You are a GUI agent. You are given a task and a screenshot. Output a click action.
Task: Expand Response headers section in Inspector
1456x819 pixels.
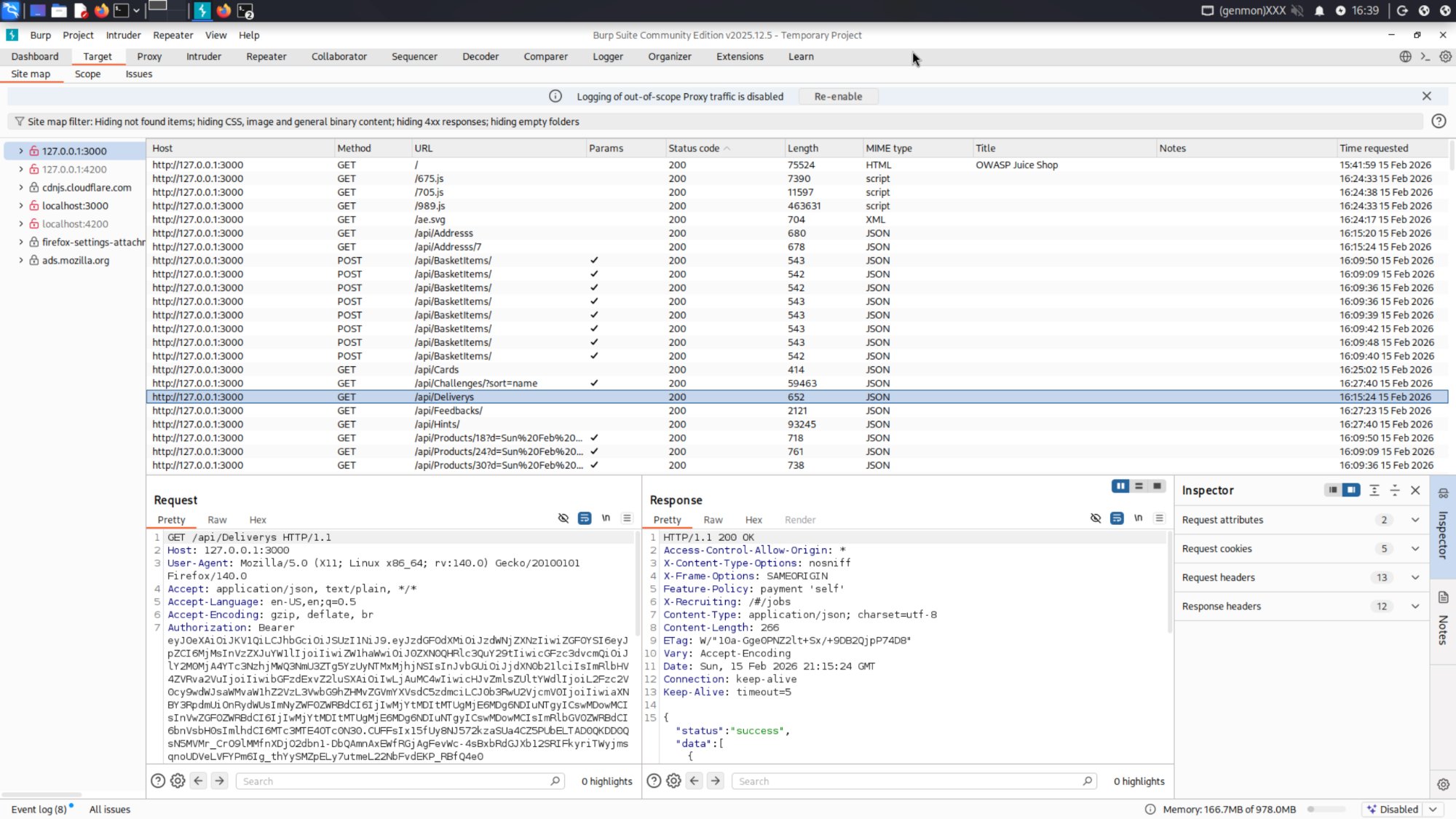click(x=1415, y=606)
